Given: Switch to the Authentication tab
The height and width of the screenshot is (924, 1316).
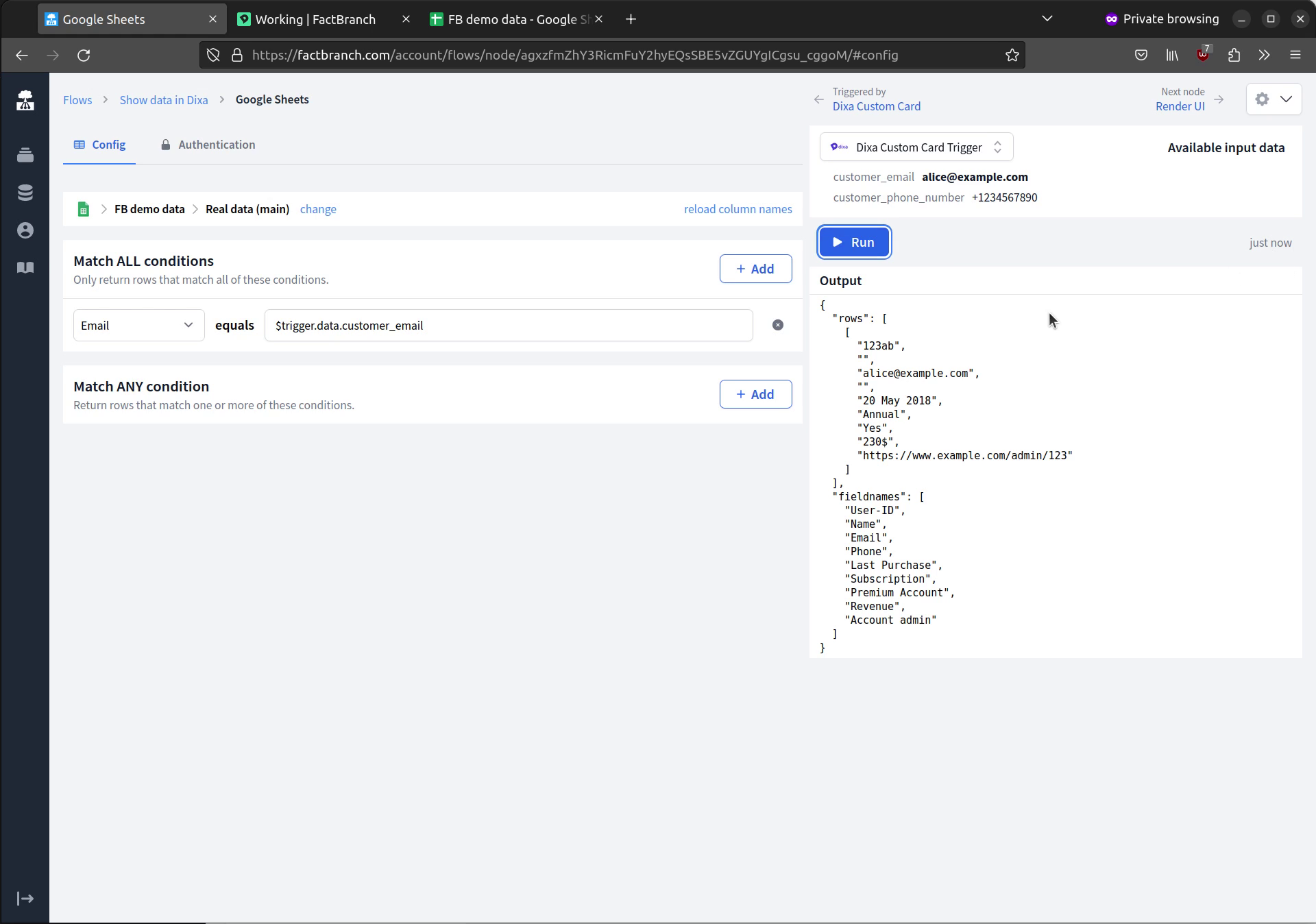Looking at the screenshot, I should pos(208,145).
